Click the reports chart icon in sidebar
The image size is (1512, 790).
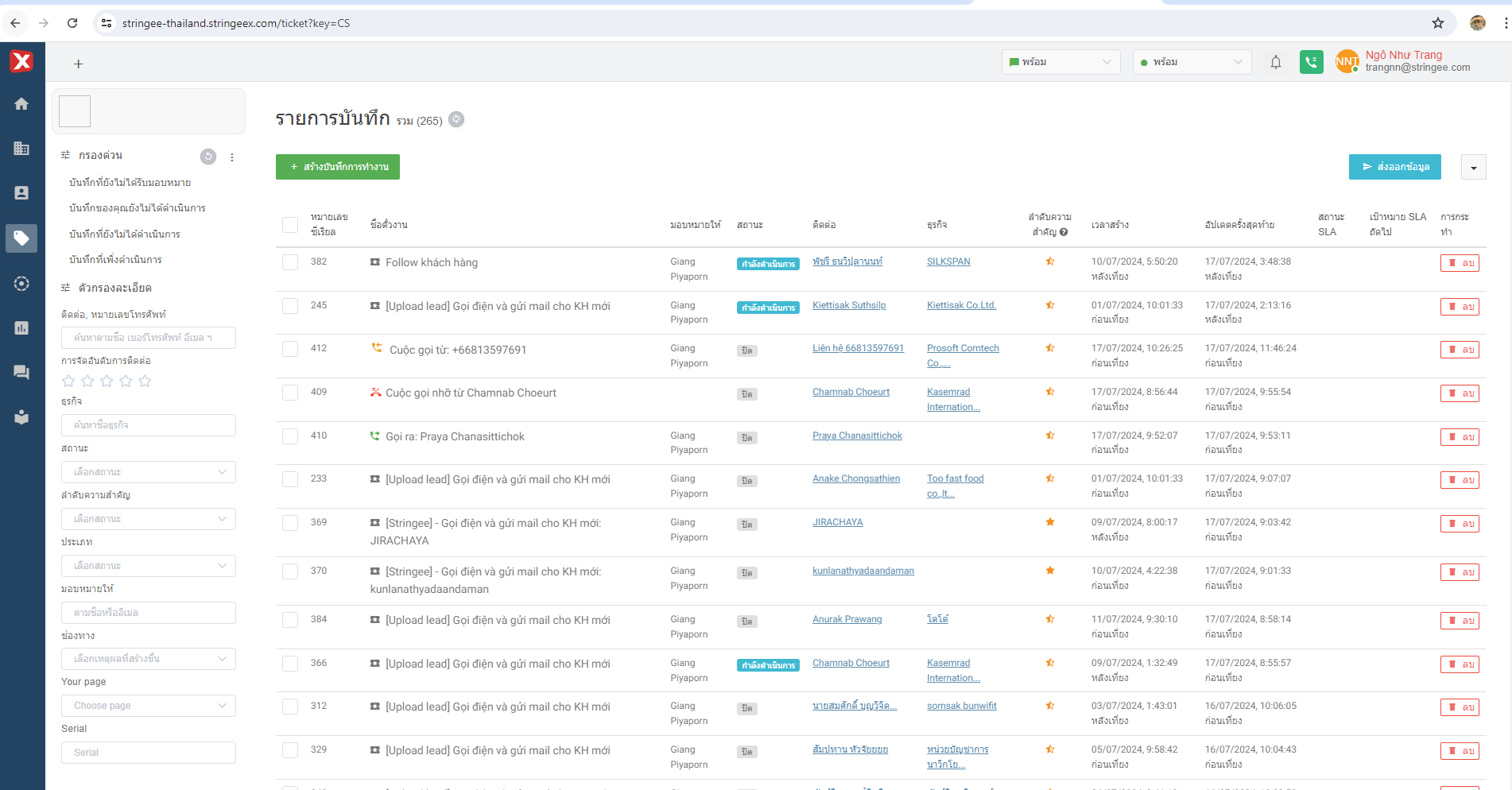pyautogui.click(x=21, y=327)
